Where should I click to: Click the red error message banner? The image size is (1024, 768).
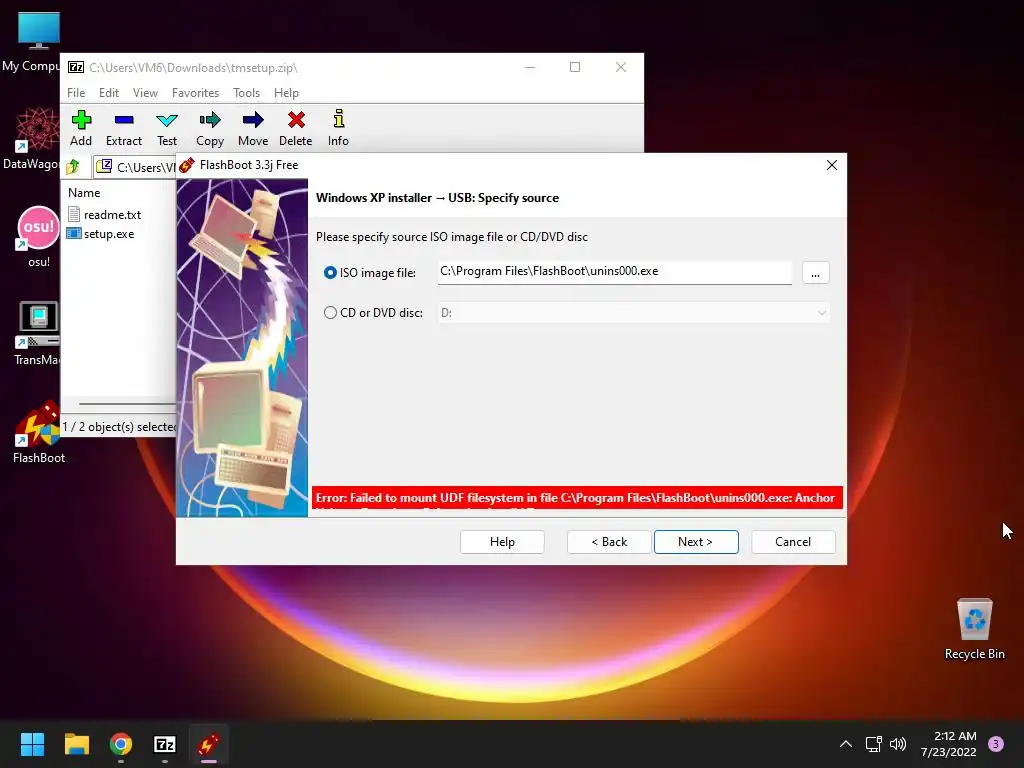[x=577, y=498]
